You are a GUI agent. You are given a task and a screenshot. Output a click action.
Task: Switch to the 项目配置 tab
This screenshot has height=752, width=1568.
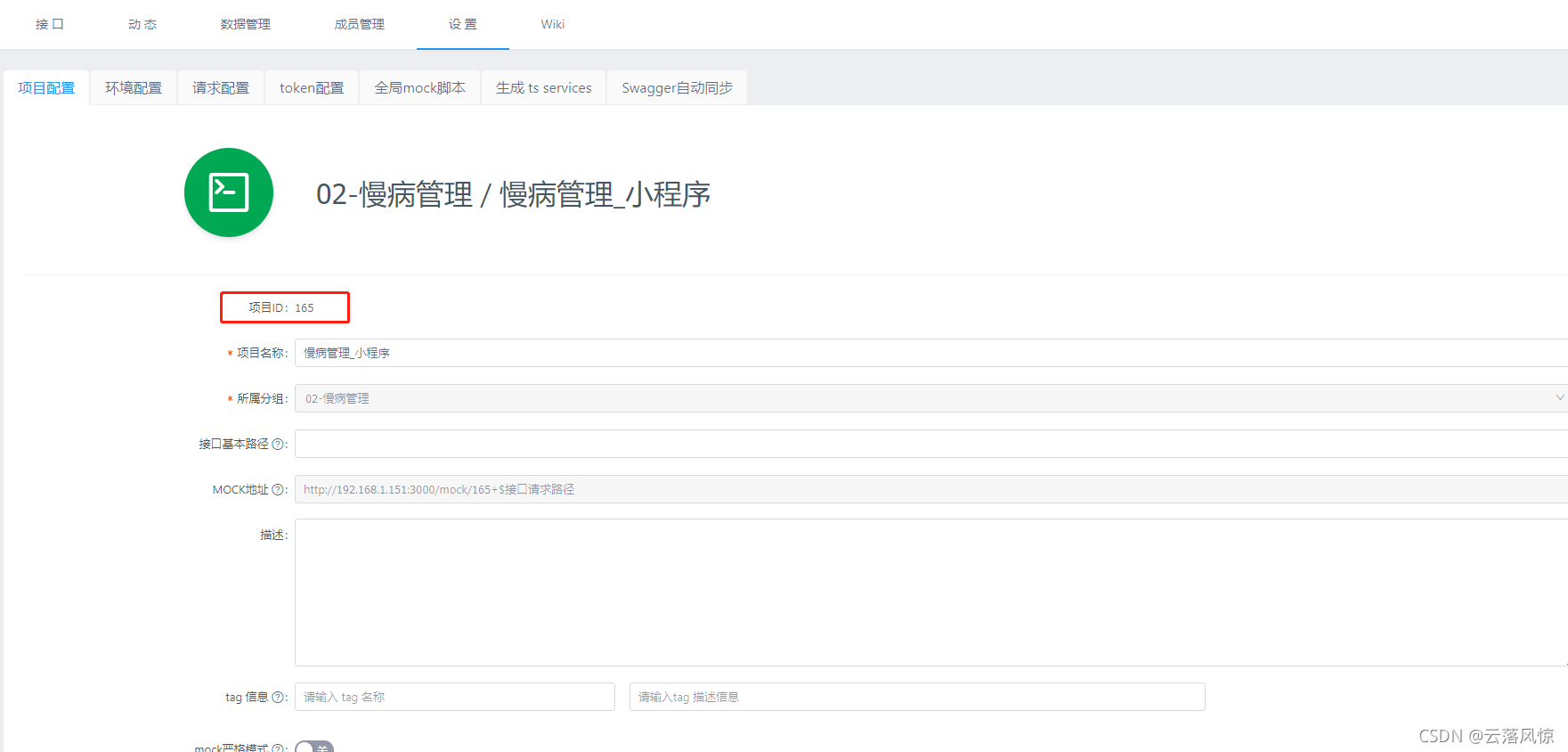click(x=46, y=87)
